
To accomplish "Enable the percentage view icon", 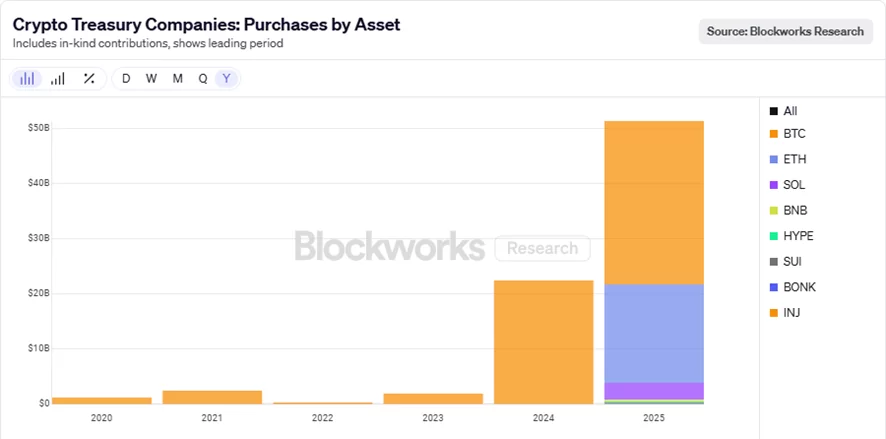I will [89, 78].
